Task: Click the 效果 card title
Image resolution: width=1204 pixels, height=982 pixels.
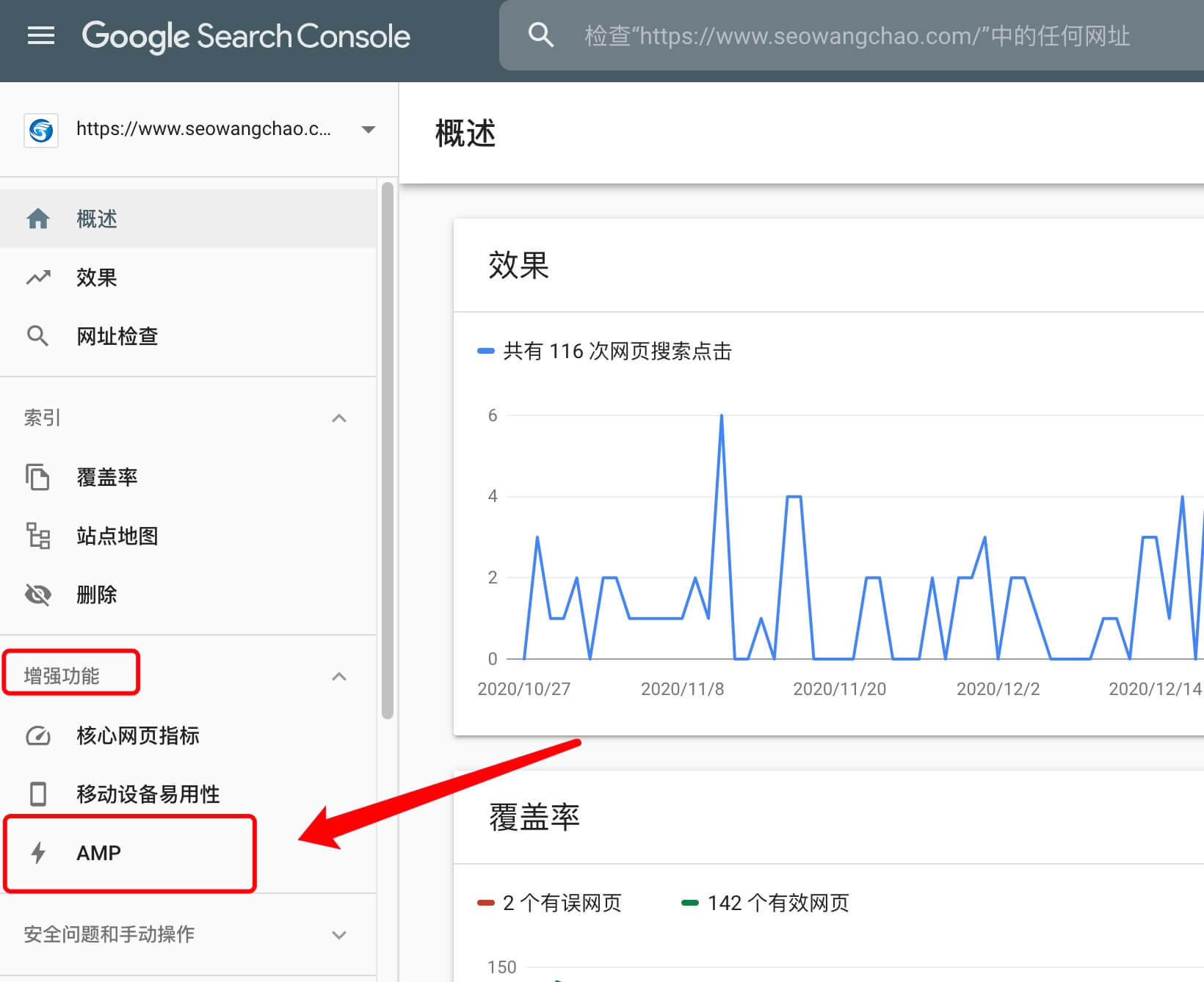Action: (x=518, y=266)
